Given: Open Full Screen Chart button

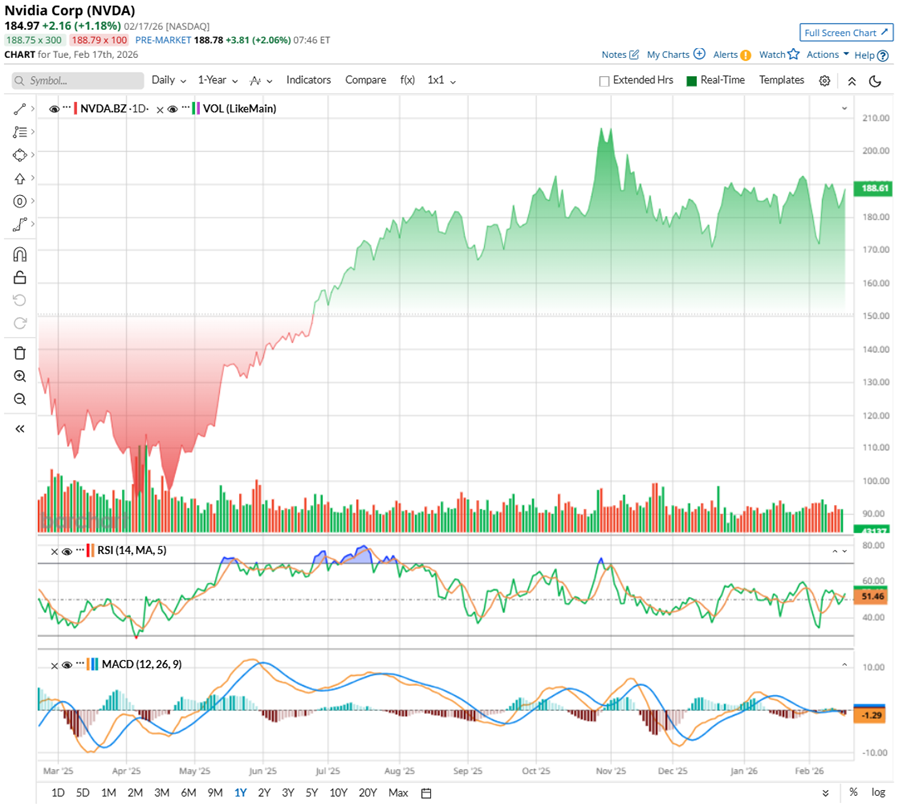Looking at the screenshot, I should [x=846, y=33].
